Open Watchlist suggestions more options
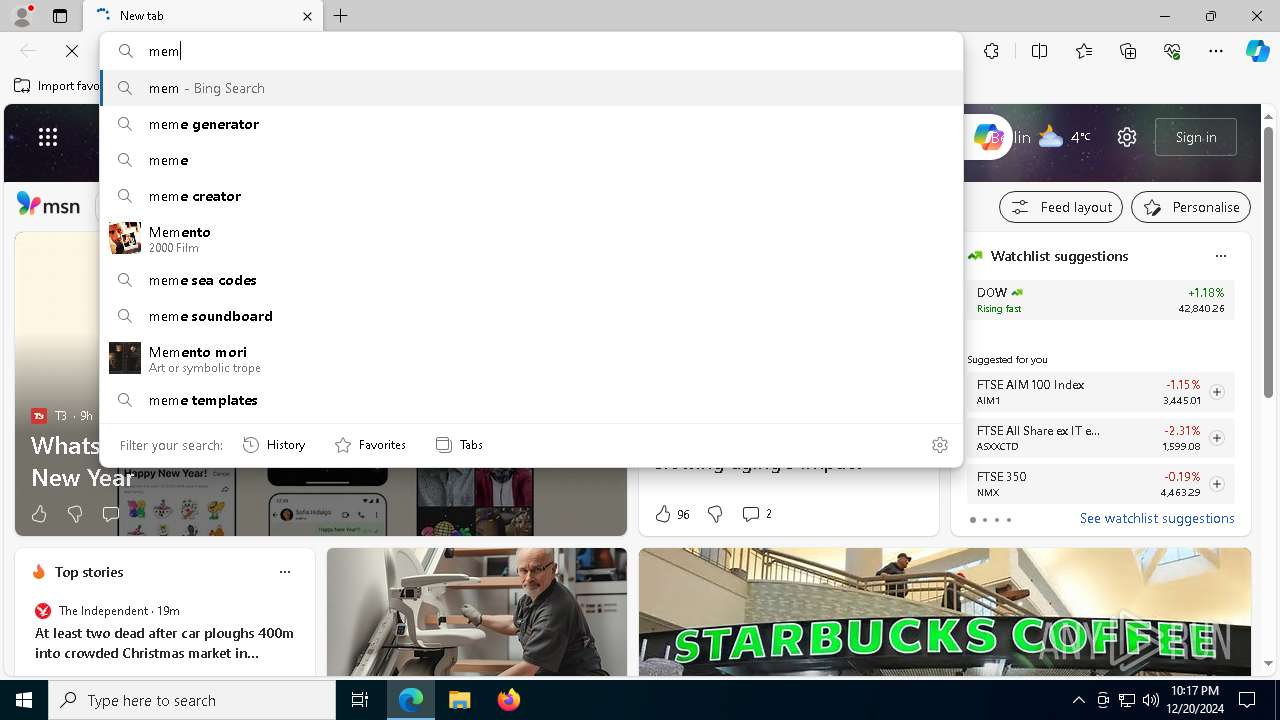 (x=1221, y=256)
